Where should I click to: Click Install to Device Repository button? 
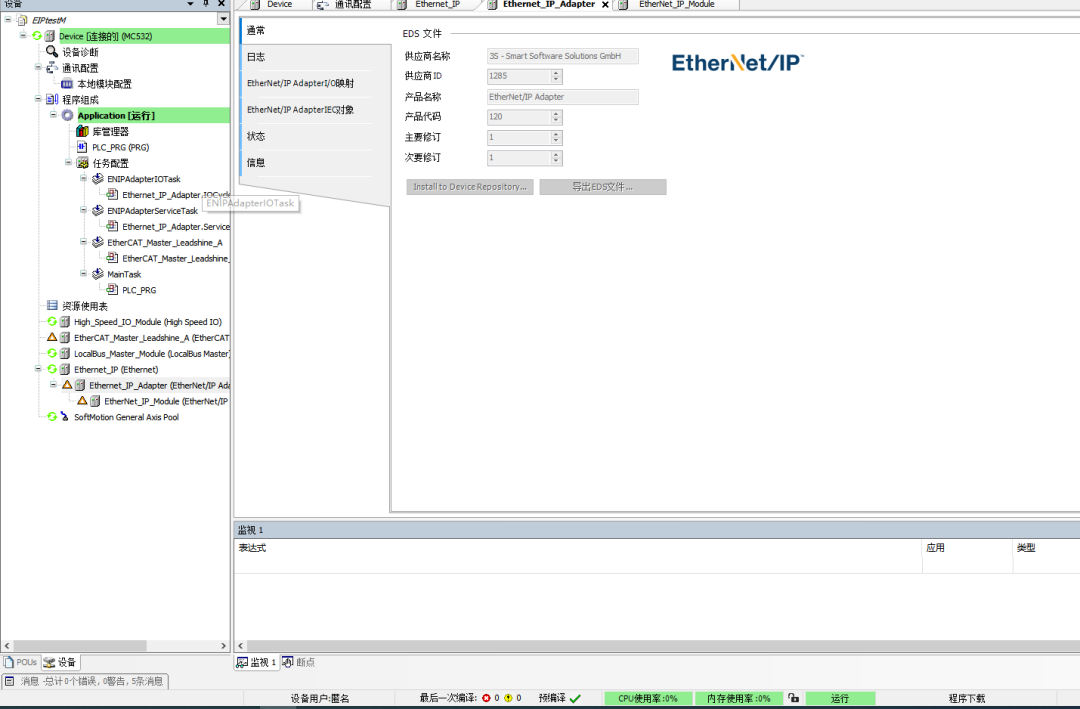470,186
